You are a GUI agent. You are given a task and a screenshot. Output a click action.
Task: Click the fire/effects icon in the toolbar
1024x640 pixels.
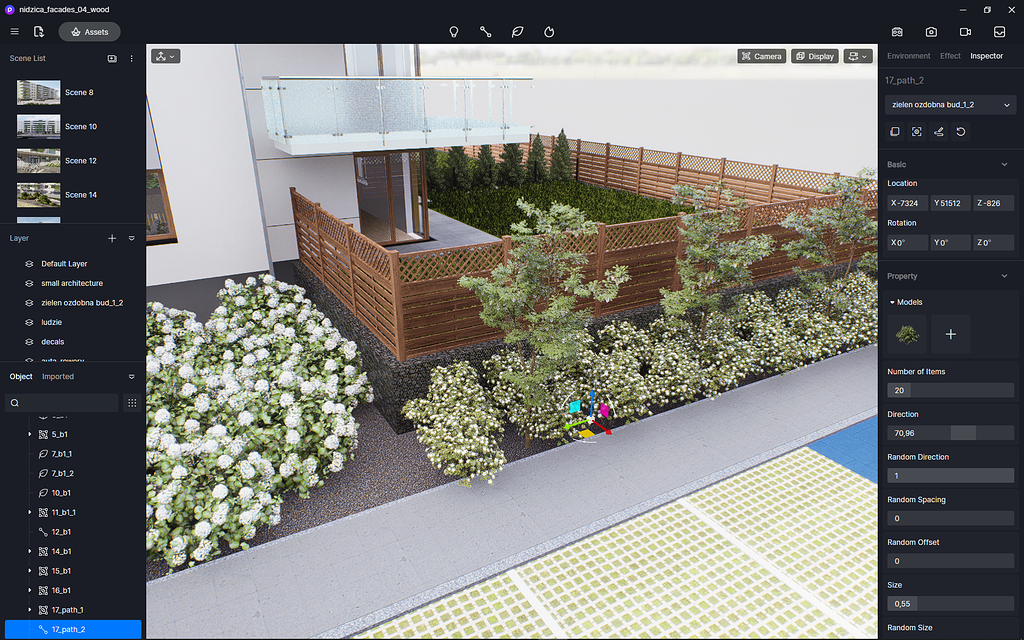coord(549,32)
